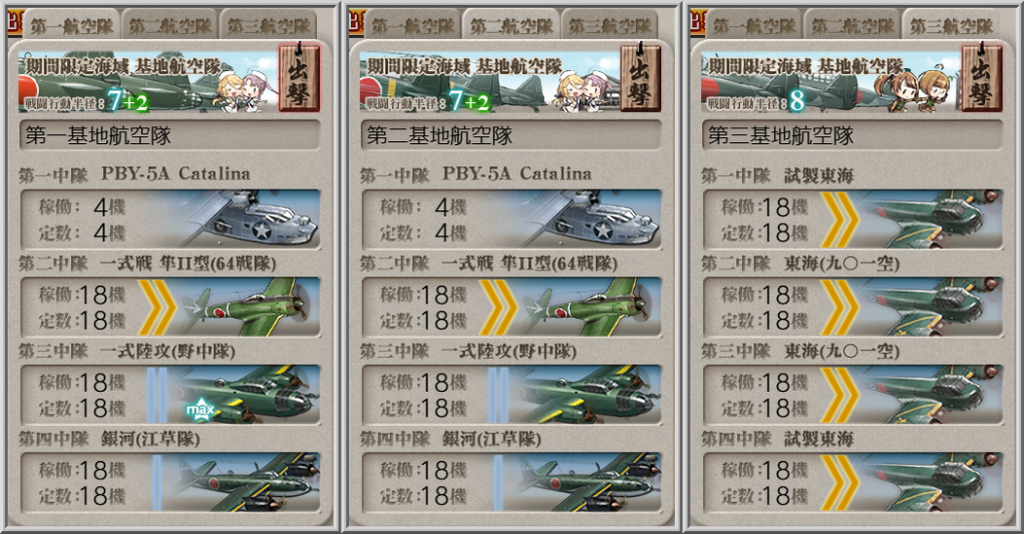Image resolution: width=1024 pixels, height=534 pixels.
Task: Click the 一式陸攻(野中隊) slot in 第二基地航空隊
Action: (511, 395)
